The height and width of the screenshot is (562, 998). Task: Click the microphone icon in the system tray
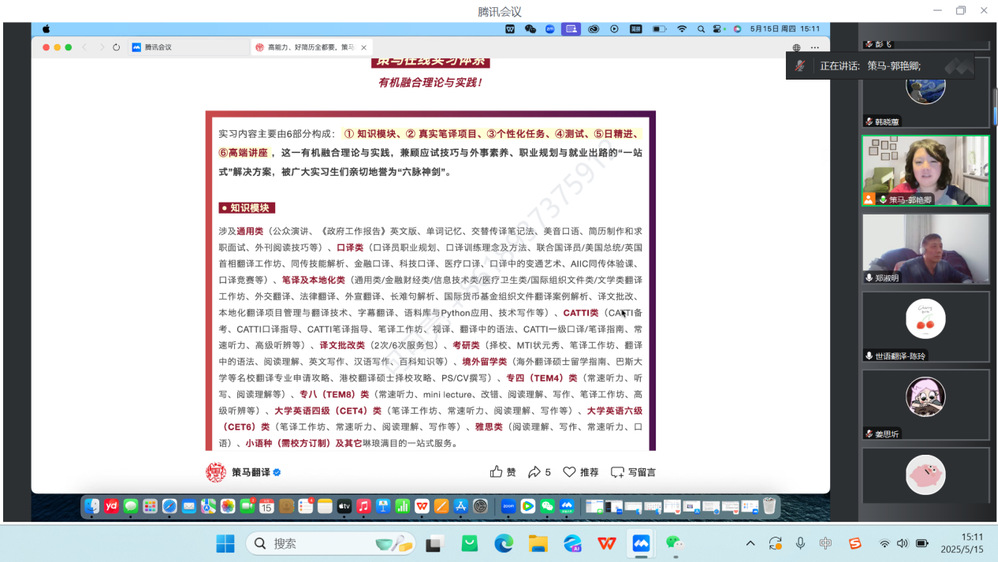800,544
